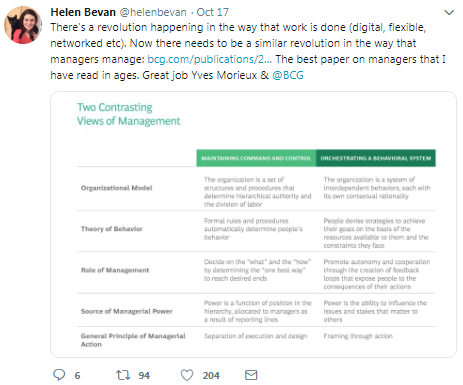The image size is (463, 385).
Task: Open the Two Contrasting Views image
Action: (x=253, y=224)
